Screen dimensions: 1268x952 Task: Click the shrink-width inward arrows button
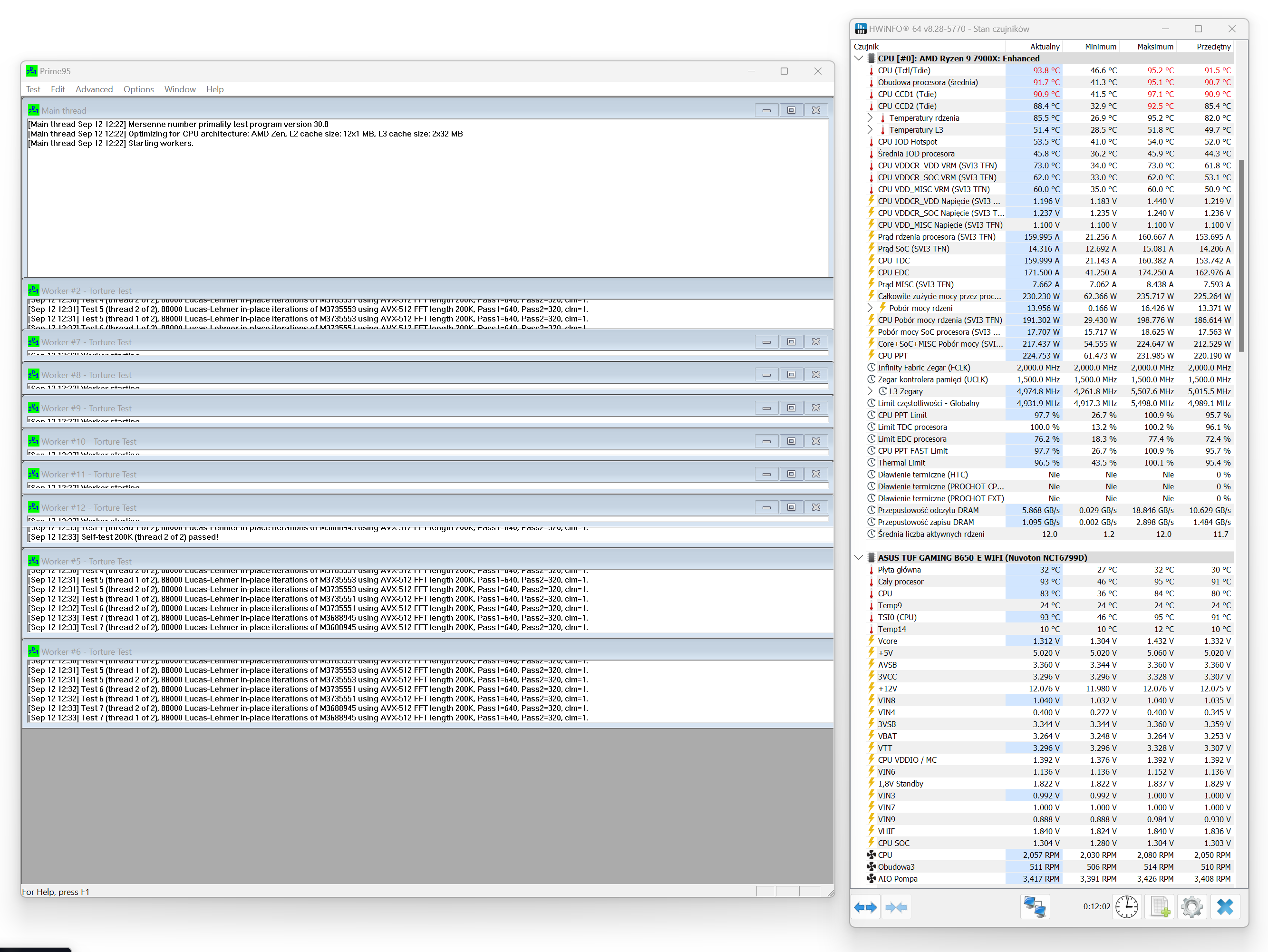pos(896,907)
